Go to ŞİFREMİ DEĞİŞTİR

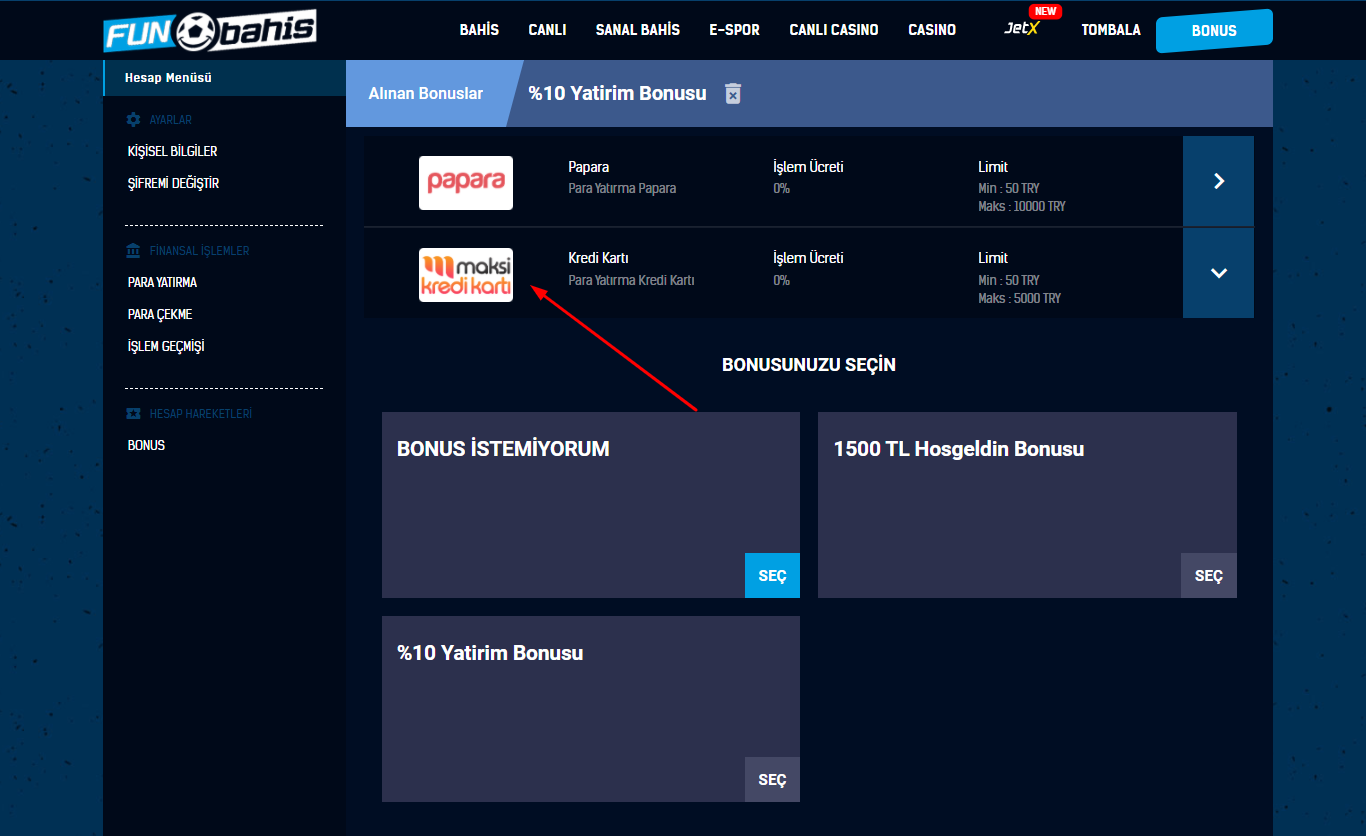point(173,184)
